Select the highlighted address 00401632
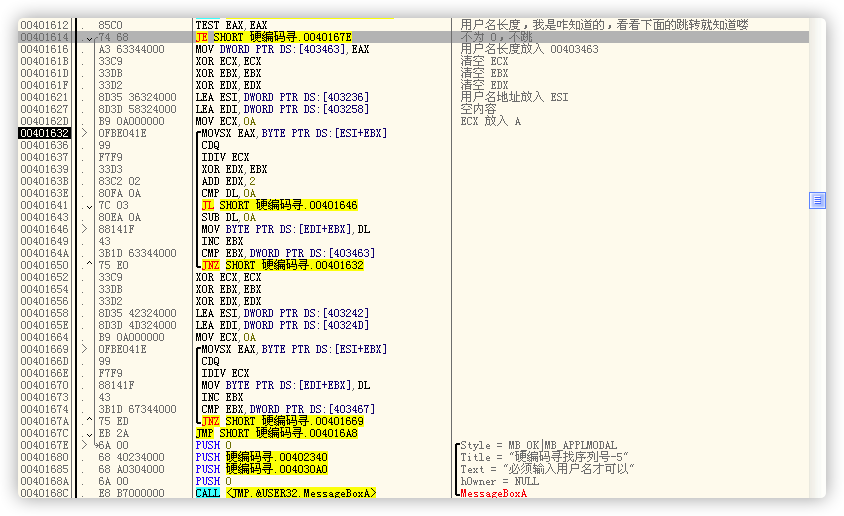The height and width of the screenshot is (516, 844). (45, 133)
